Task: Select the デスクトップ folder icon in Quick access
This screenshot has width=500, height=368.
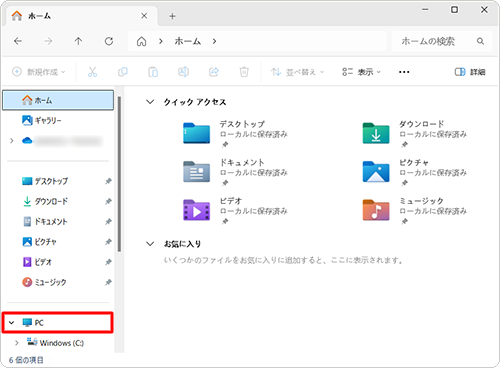Action: pos(197,133)
